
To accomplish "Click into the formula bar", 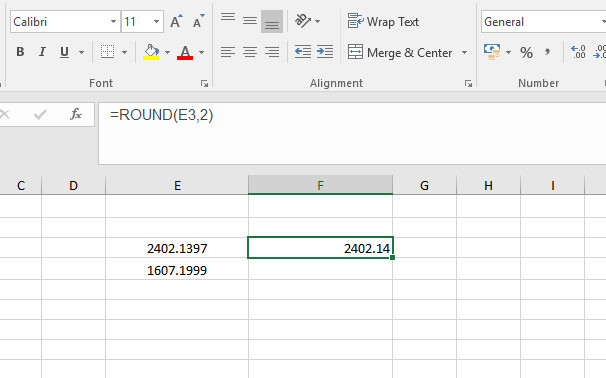I will (352, 133).
